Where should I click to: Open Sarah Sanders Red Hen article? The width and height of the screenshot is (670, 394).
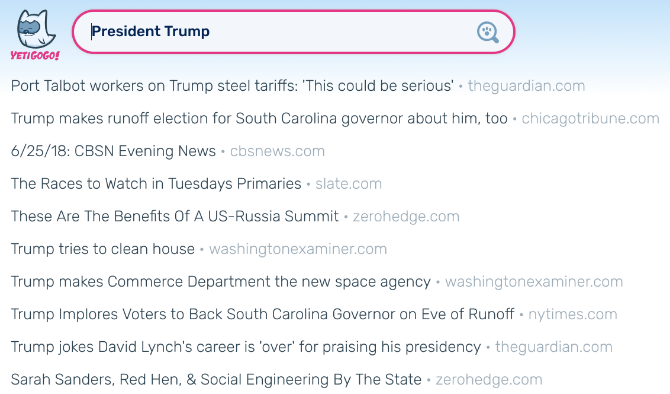click(216, 379)
